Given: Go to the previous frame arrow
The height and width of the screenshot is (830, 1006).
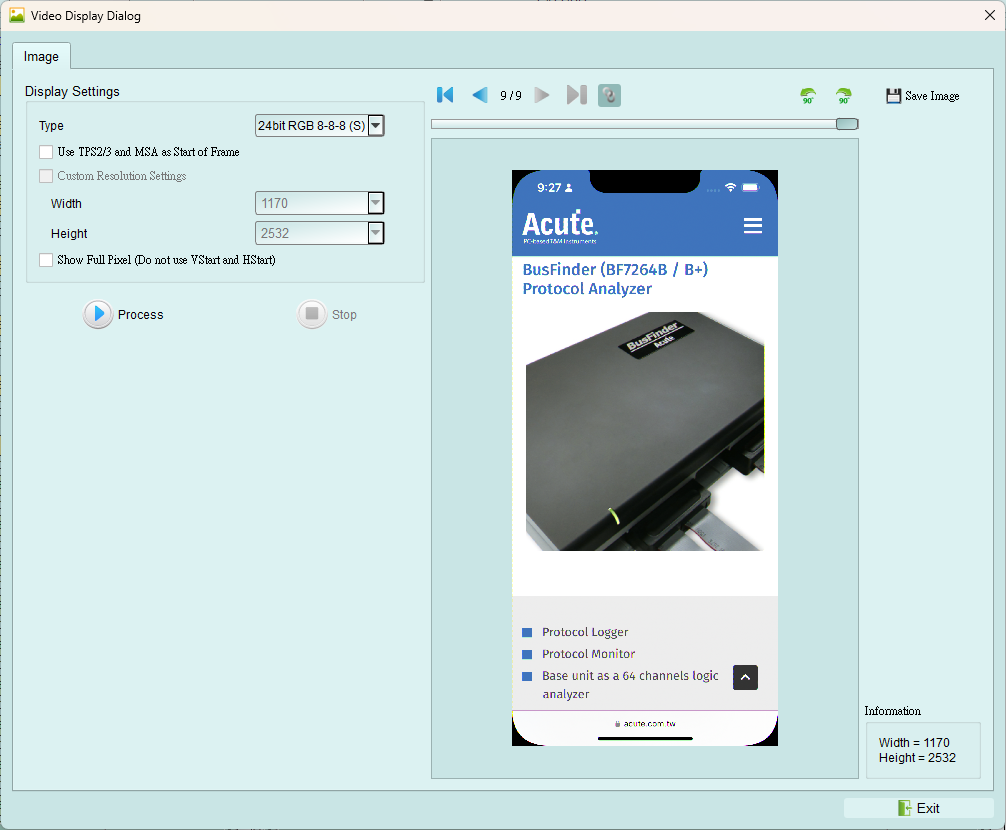Looking at the screenshot, I should point(480,95).
